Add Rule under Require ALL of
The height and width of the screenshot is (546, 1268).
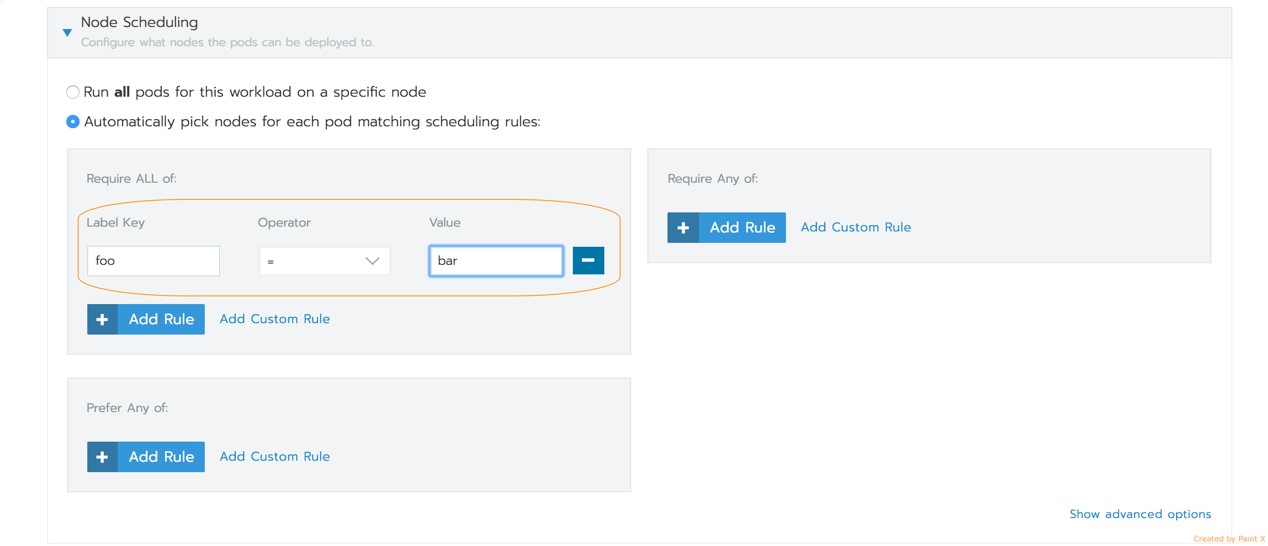[161, 320]
